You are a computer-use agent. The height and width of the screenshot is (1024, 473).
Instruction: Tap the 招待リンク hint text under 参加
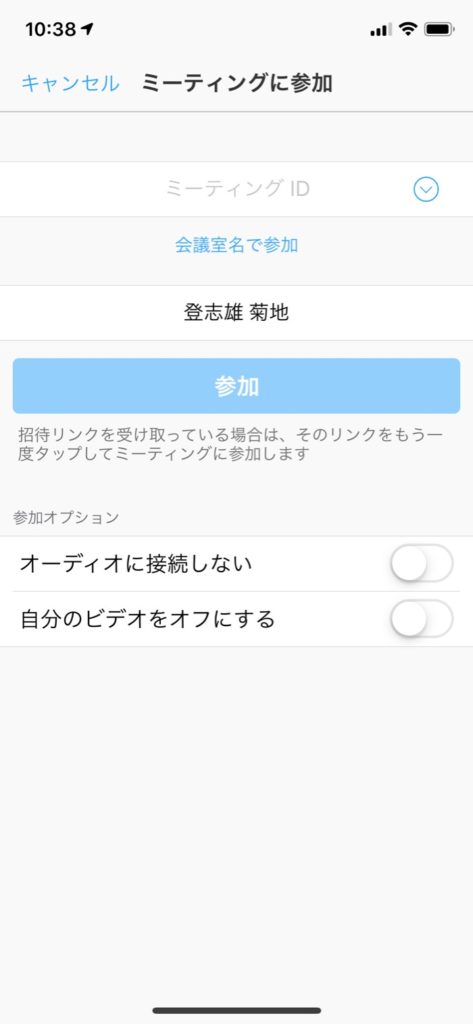coord(231,445)
